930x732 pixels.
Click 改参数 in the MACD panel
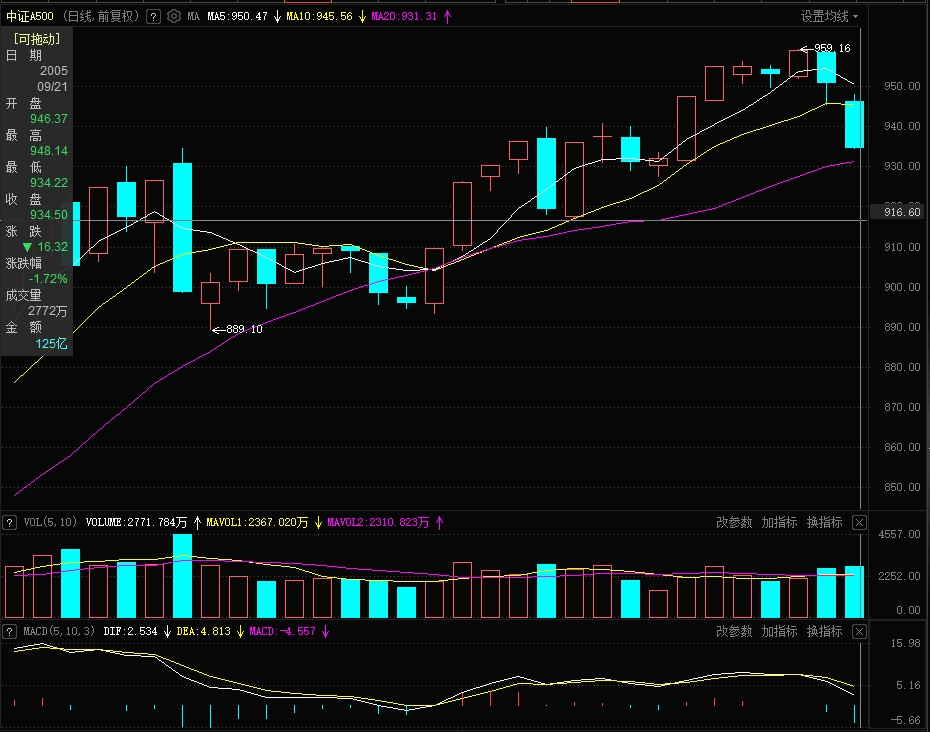(x=734, y=631)
